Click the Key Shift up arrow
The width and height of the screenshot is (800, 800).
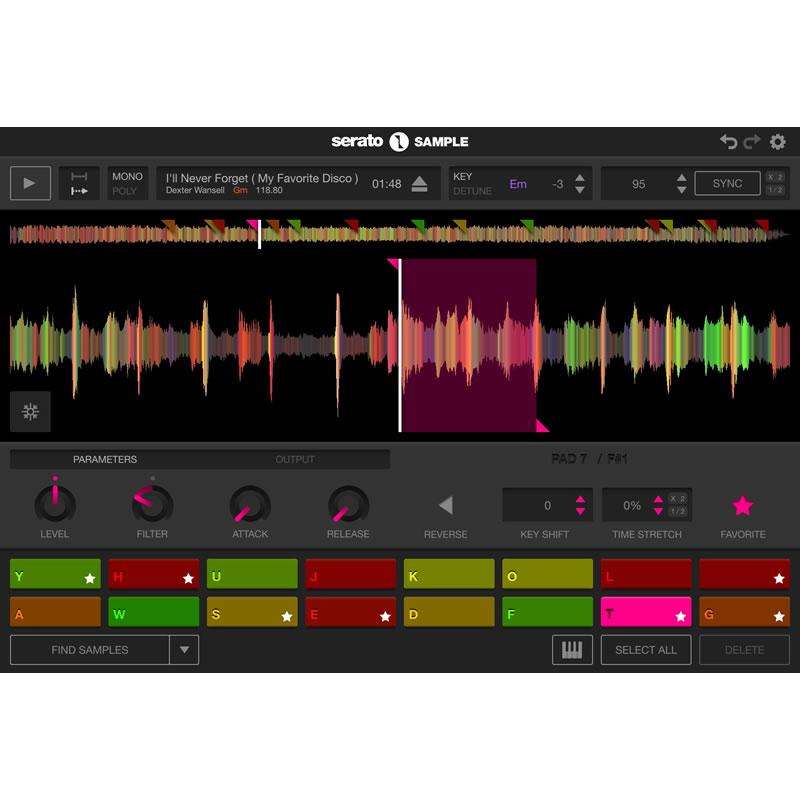pyautogui.click(x=579, y=497)
